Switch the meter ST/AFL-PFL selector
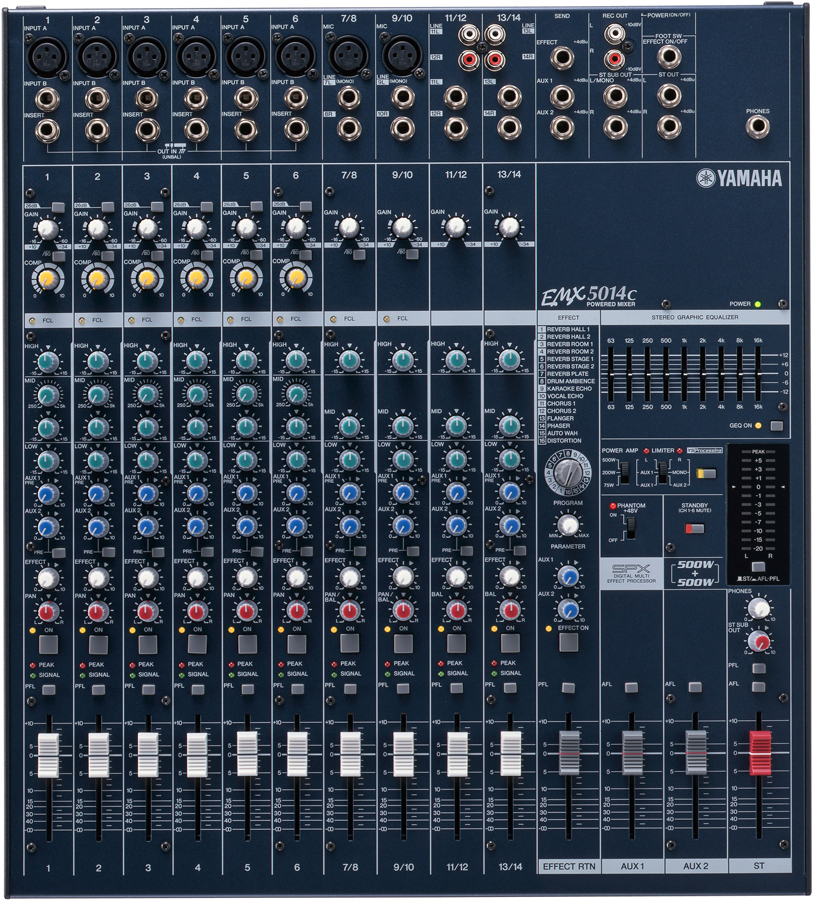 (758, 567)
